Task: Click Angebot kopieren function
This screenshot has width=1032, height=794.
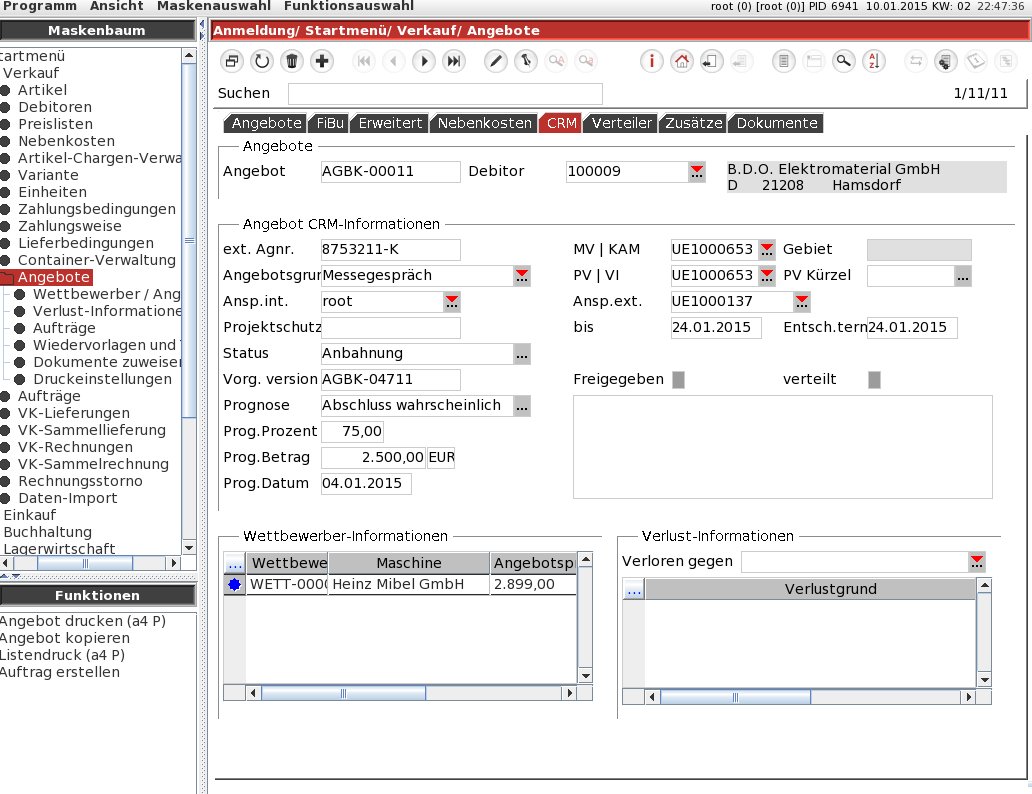Action: click(x=65, y=638)
